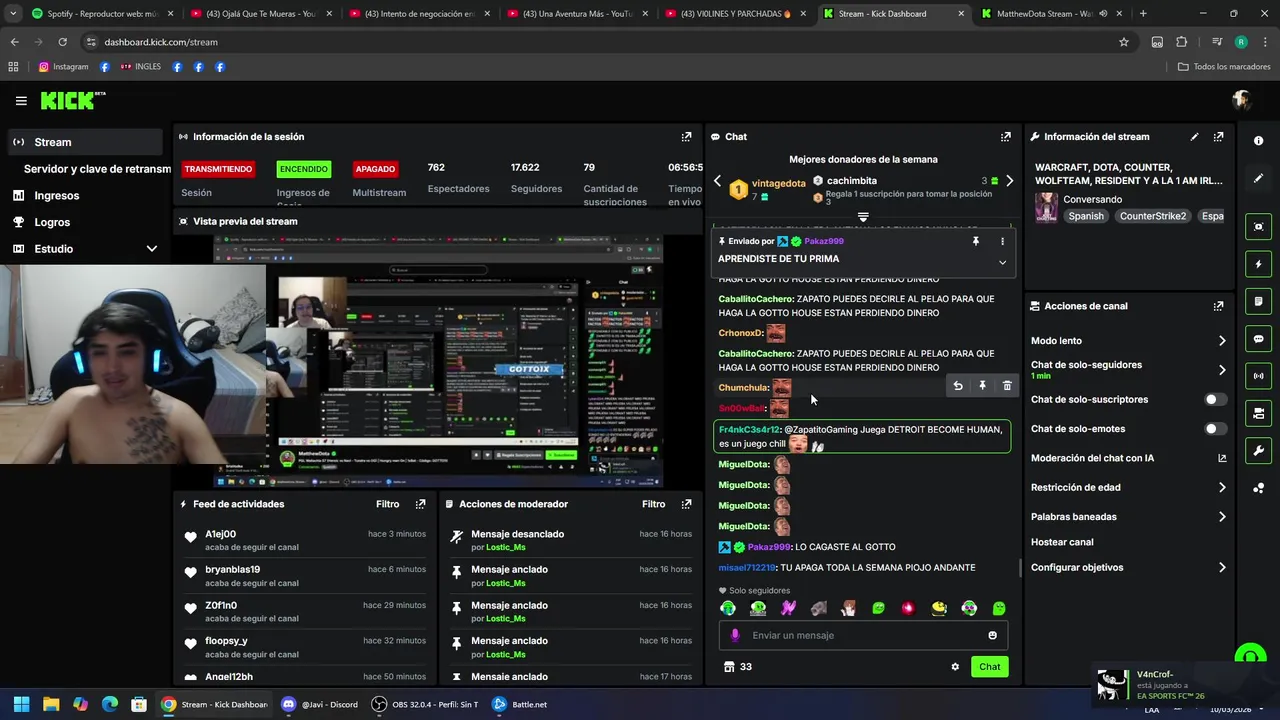The height and width of the screenshot is (720, 1280).
Task: Pop out the Información de la sesión panel
Action: 686,137
